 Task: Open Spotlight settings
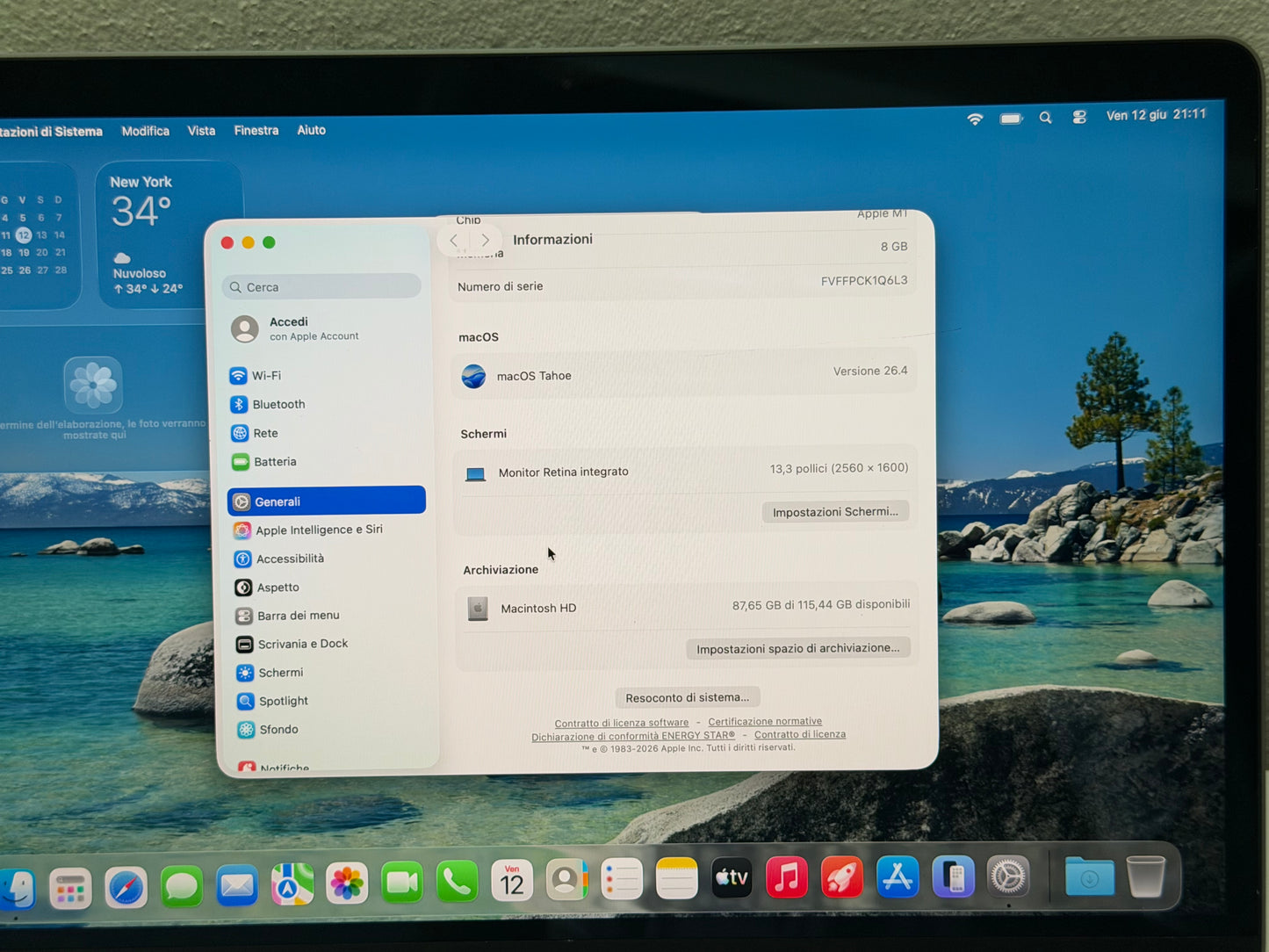coord(272,701)
